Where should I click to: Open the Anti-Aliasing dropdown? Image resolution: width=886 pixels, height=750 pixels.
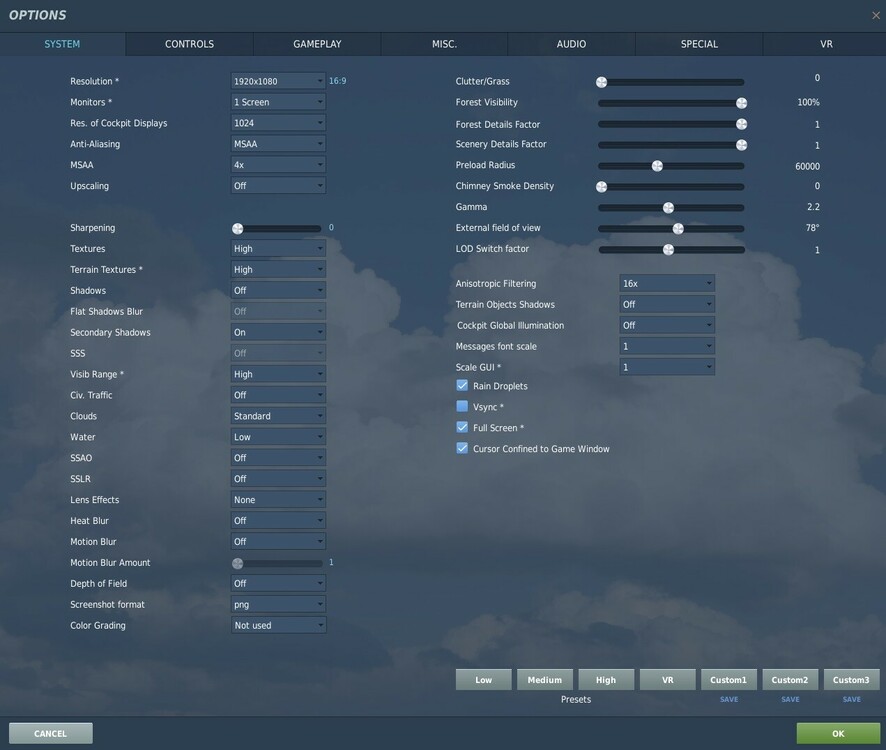(277, 143)
